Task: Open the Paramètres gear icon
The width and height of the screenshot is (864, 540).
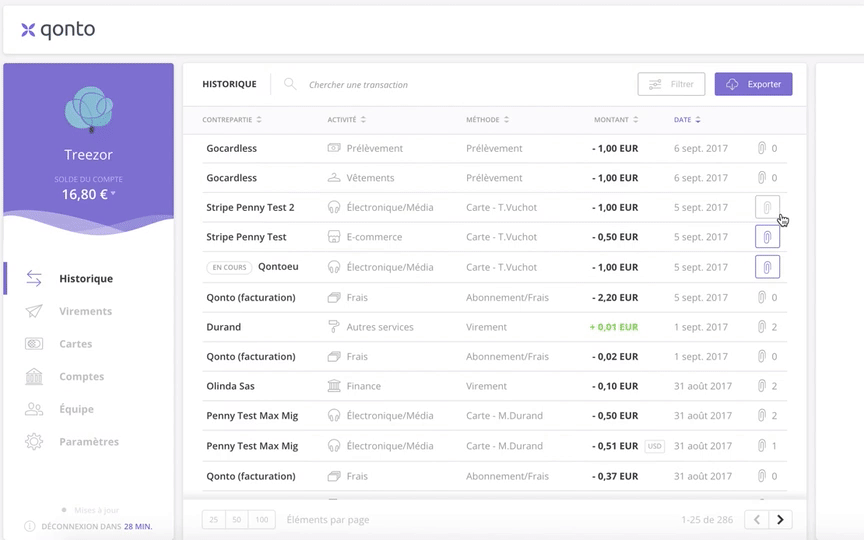Action: [x=34, y=441]
